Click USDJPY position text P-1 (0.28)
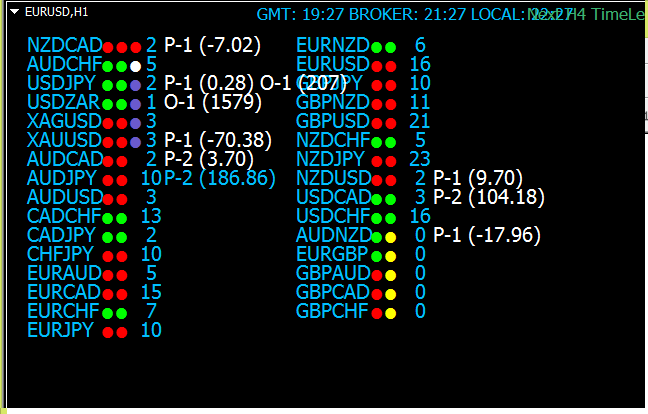648x414 pixels. (x=209, y=83)
